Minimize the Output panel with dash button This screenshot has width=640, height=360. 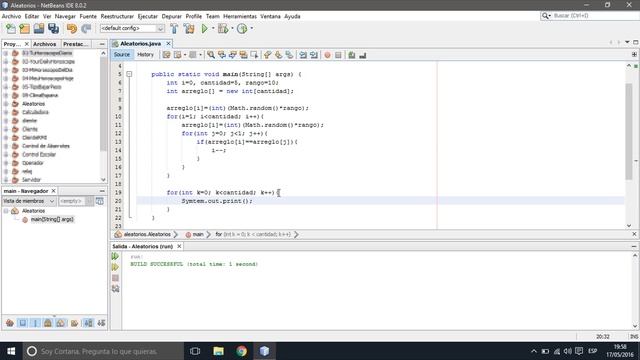[x=634, y=247]
